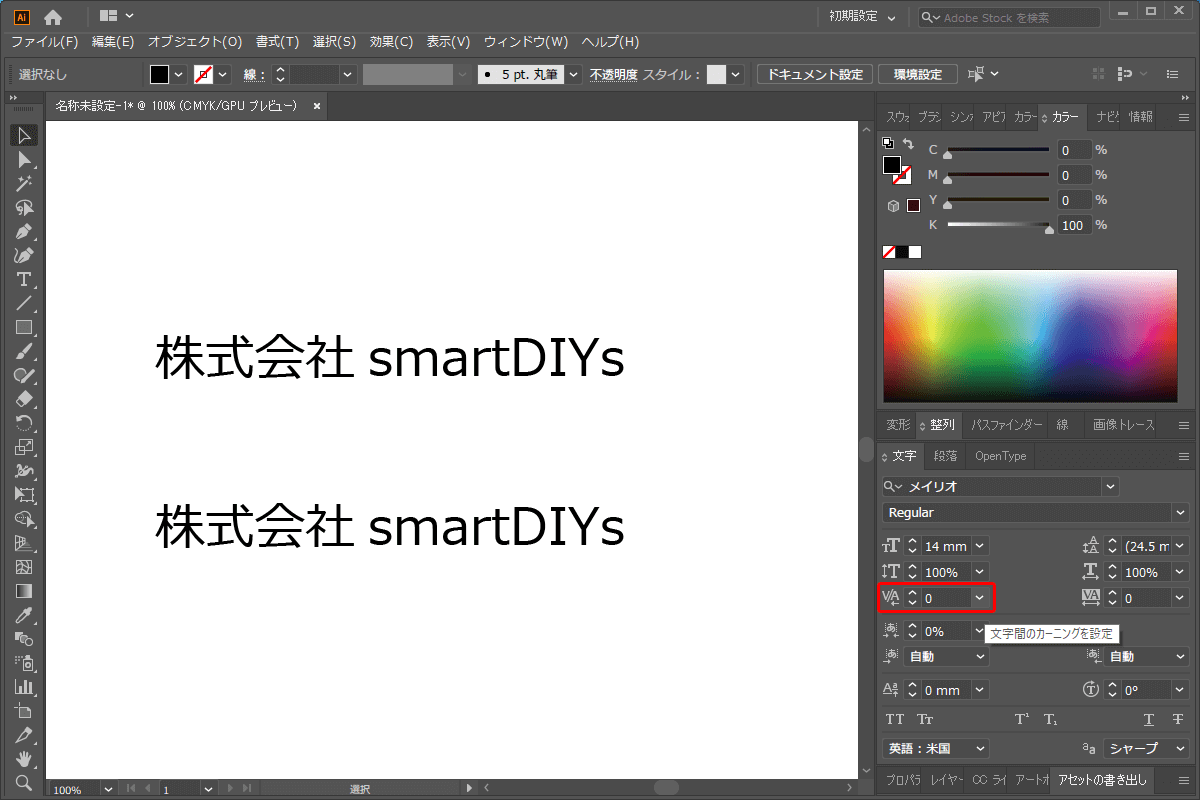This screenshot has width=1200, height=800.
Task: Toggle Underline text style
Action: [1150, 720]
